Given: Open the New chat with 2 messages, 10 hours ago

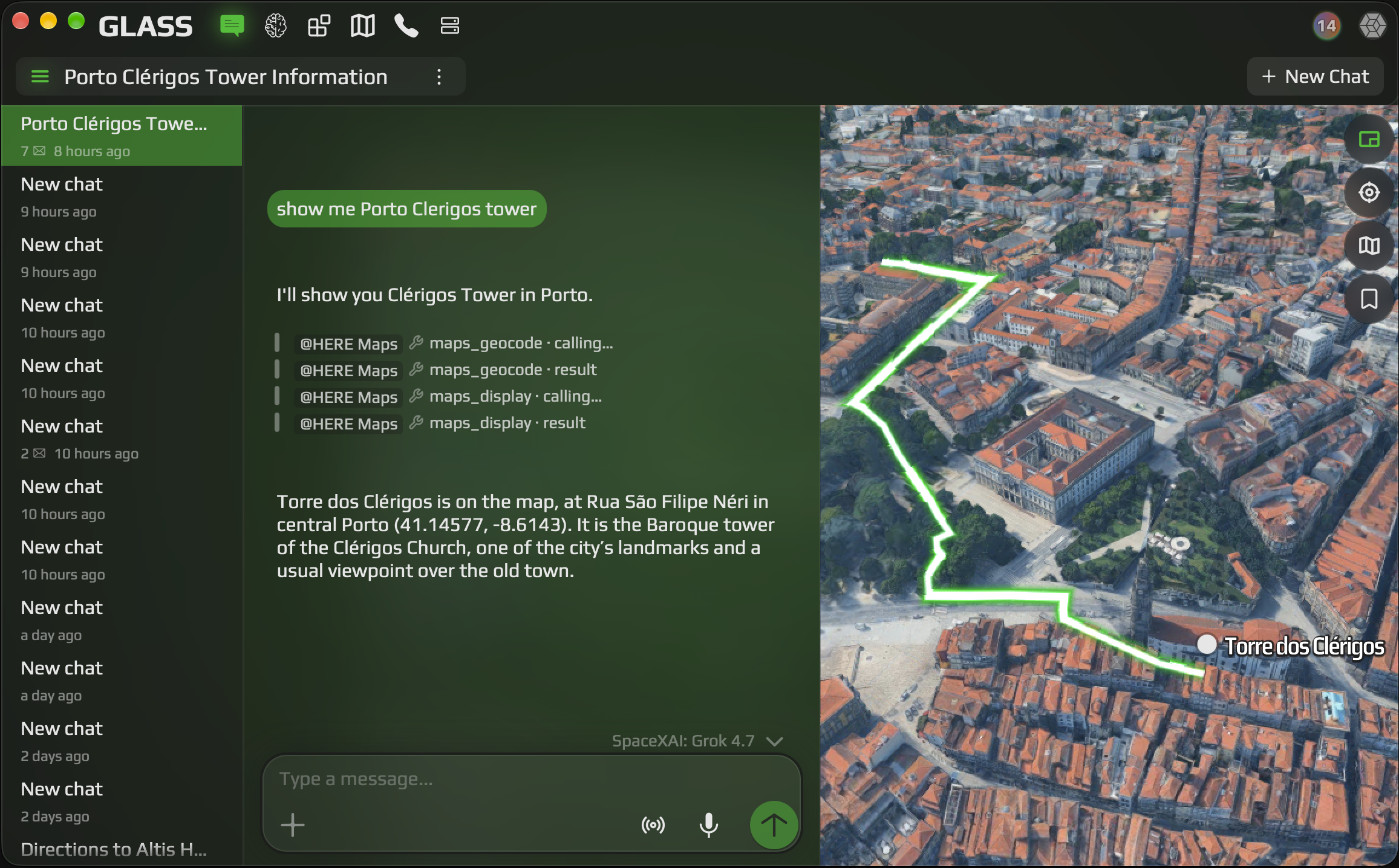Looking at the screenshot, I should click(122, 438).
